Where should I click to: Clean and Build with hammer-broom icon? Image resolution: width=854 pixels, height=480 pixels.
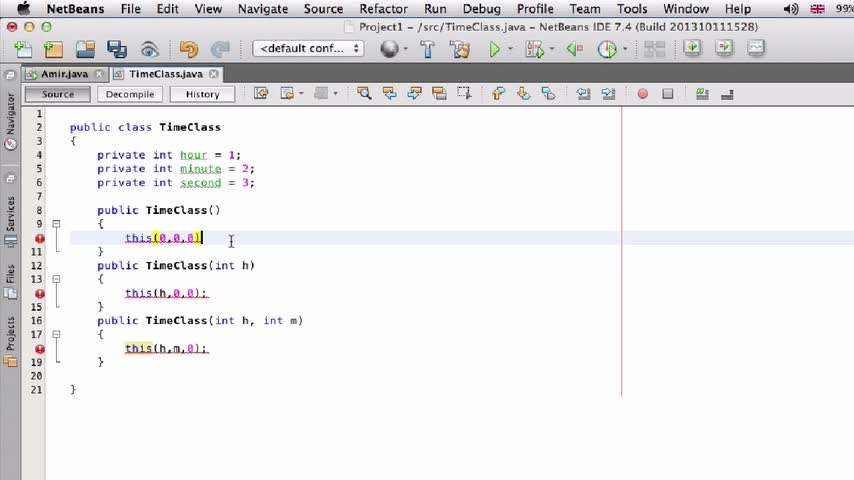(x=460, y=50)
